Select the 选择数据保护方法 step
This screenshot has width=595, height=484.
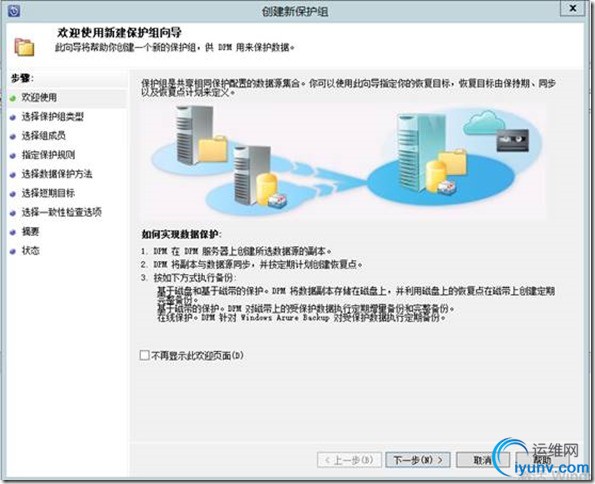click(x=57, y=174)
